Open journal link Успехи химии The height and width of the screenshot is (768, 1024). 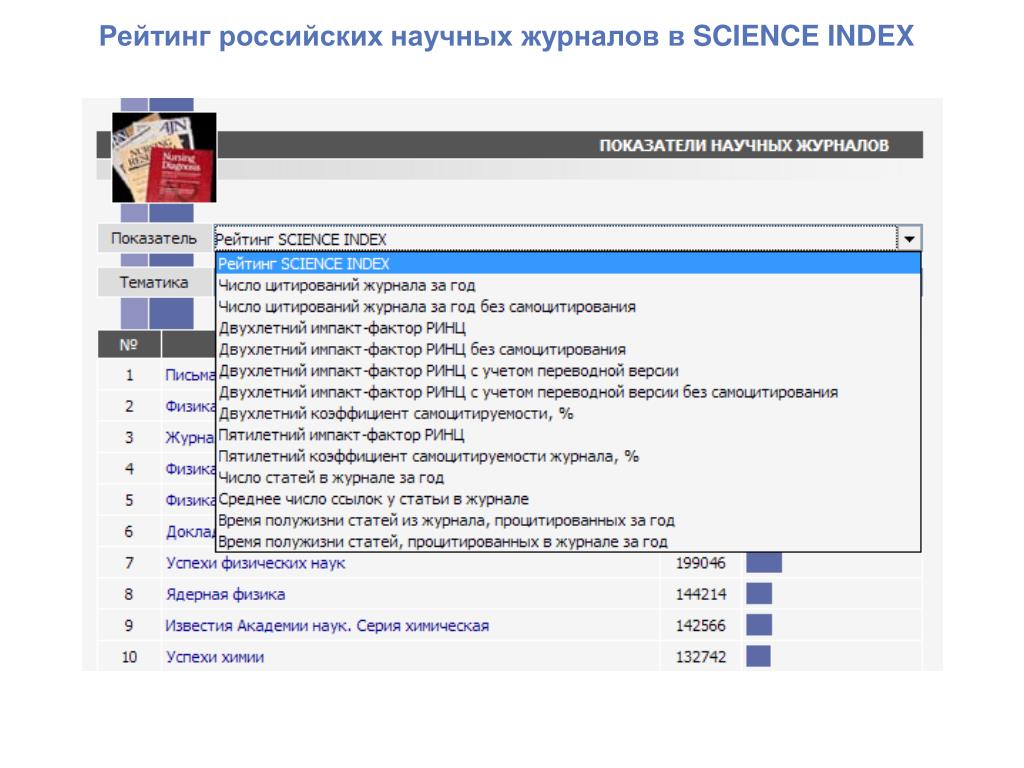215,657
